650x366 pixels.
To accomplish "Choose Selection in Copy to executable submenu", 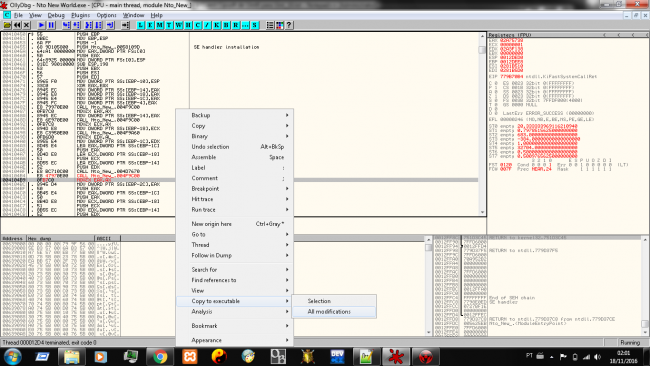I will (334, 301).
